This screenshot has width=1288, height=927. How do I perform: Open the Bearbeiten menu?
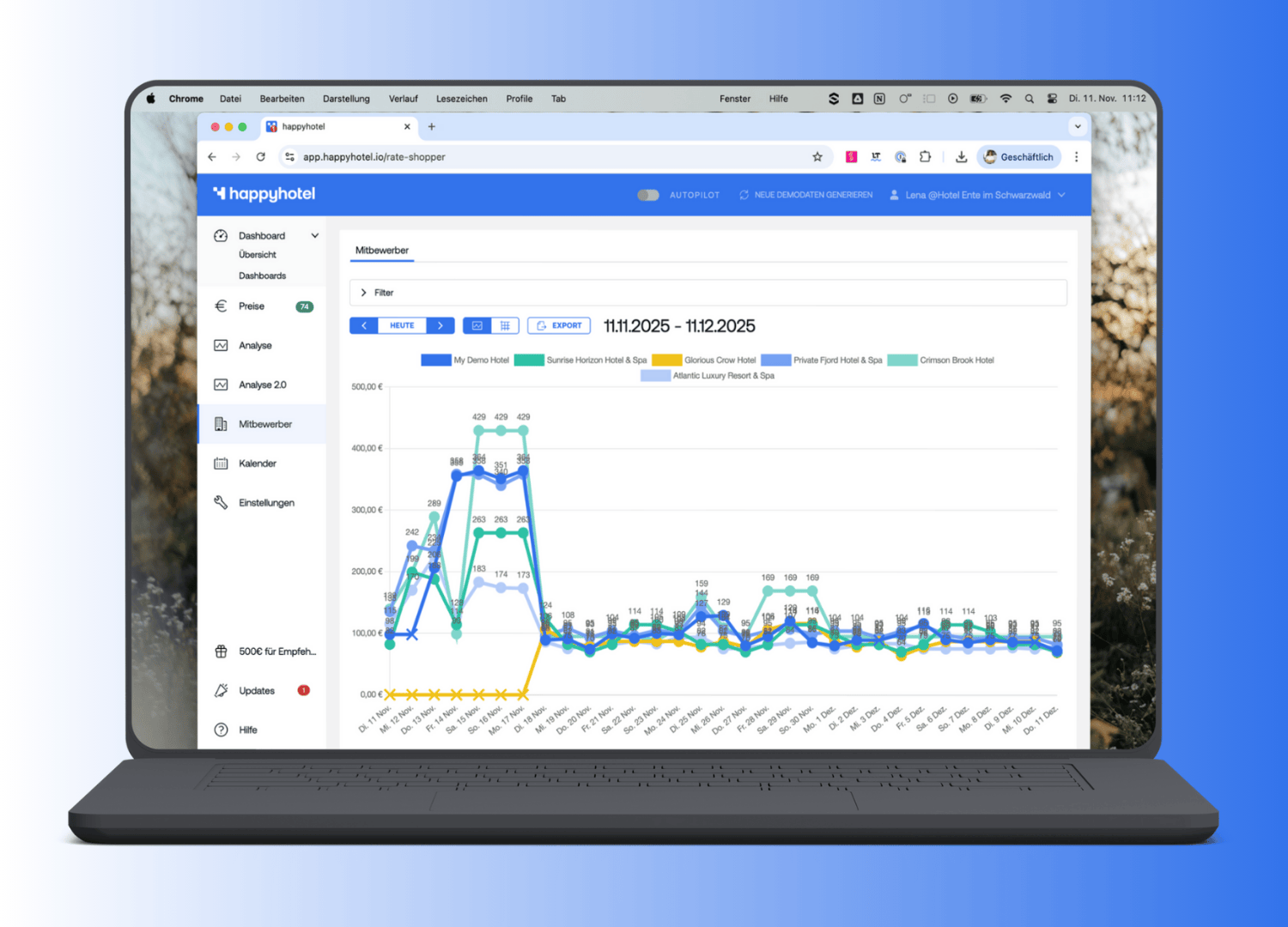(282, 99)
